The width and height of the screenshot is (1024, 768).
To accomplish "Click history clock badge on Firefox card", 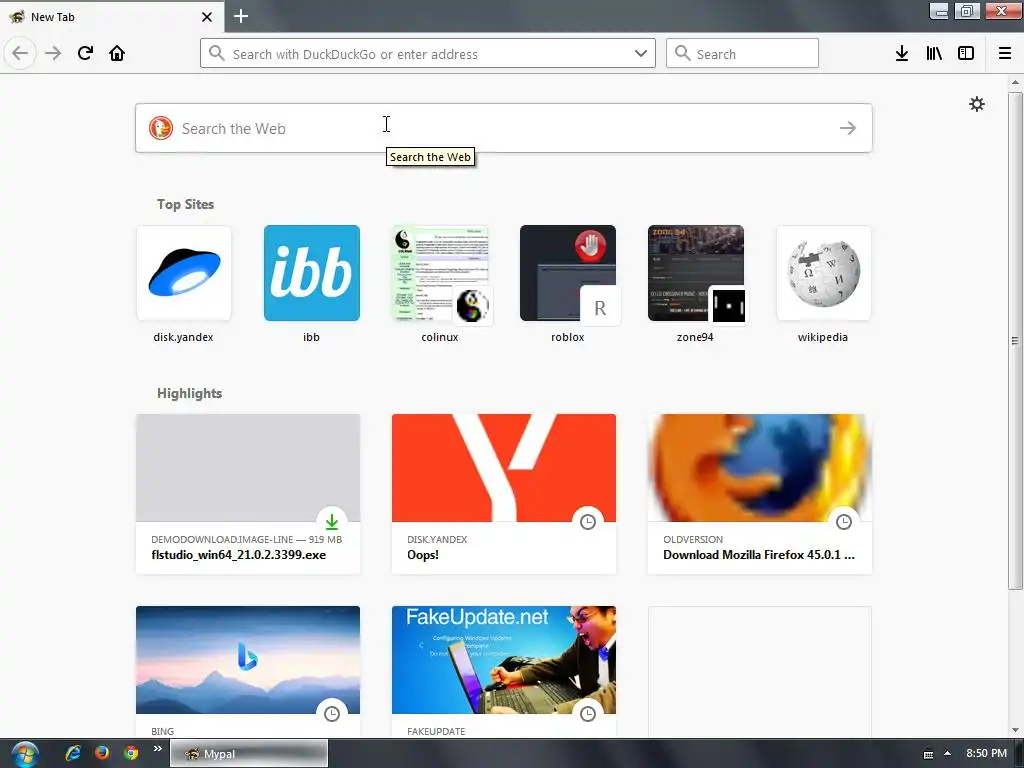I will [x=844, y=522].
